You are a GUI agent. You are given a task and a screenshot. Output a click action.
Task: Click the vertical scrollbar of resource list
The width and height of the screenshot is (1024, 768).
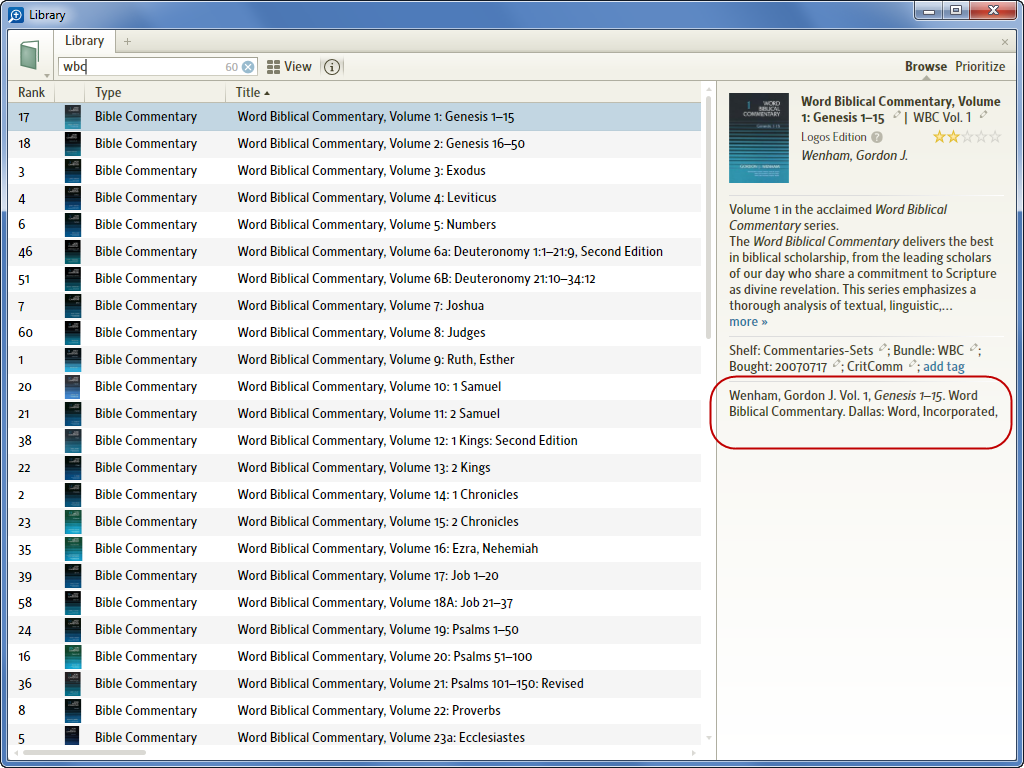709,217
